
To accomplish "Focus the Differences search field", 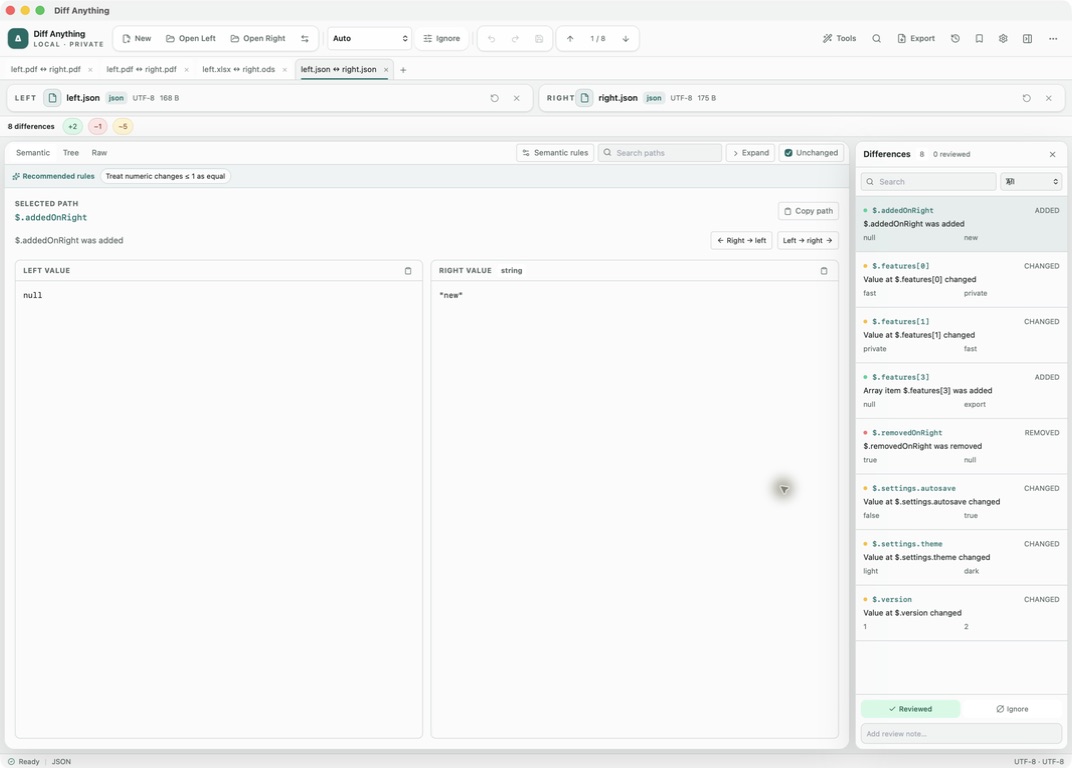I will coord(928,182).
